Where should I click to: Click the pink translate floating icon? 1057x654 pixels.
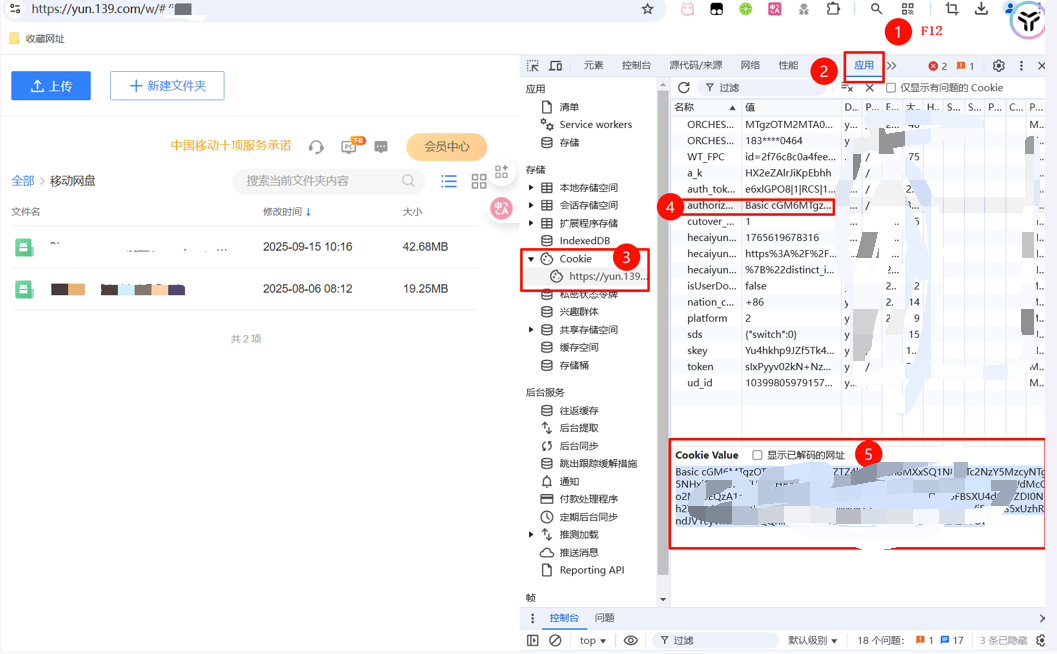point(501,208)
